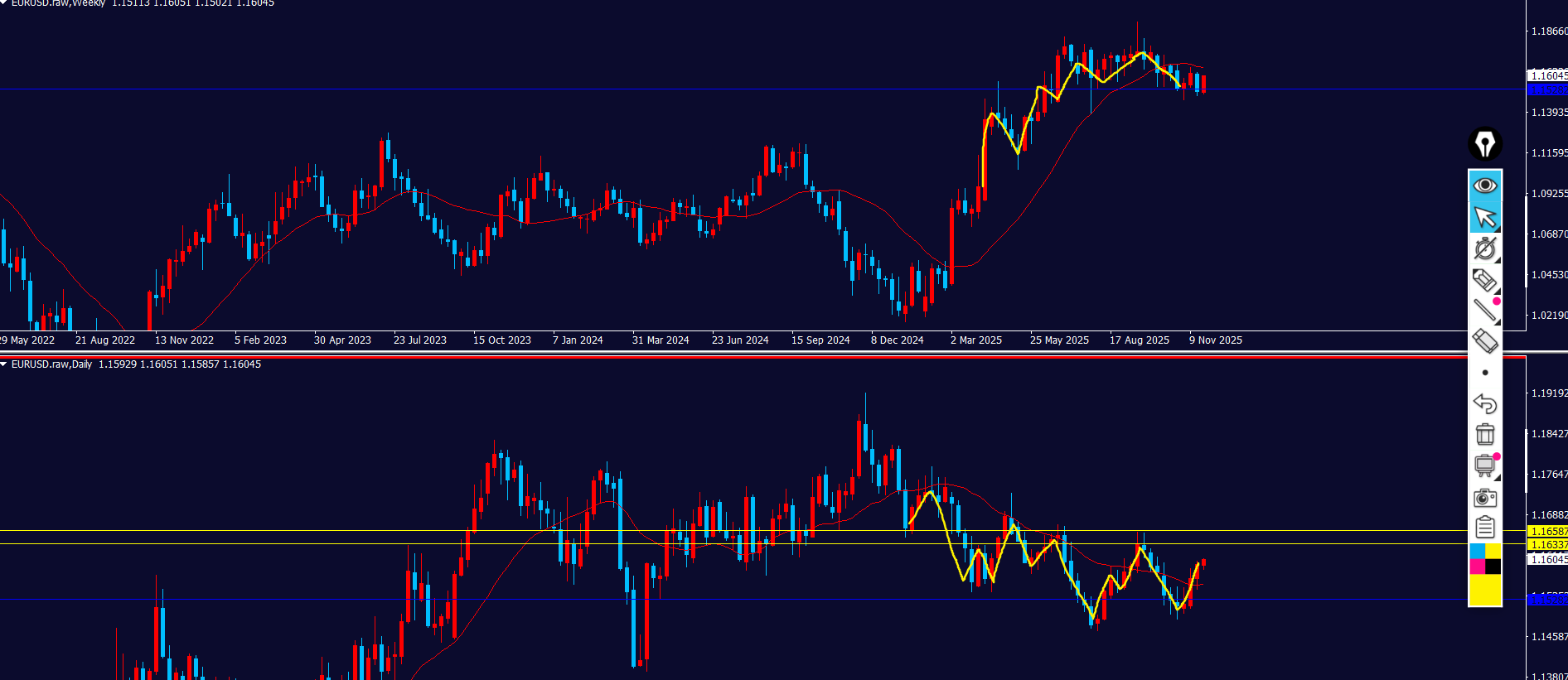1568x680 pixels.
Task: Open the clipboard notes icon
Action: coord(1484,528)
